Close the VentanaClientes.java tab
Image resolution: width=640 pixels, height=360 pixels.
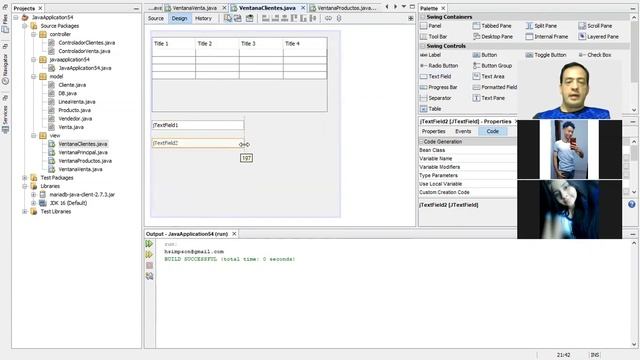[303, 8]
